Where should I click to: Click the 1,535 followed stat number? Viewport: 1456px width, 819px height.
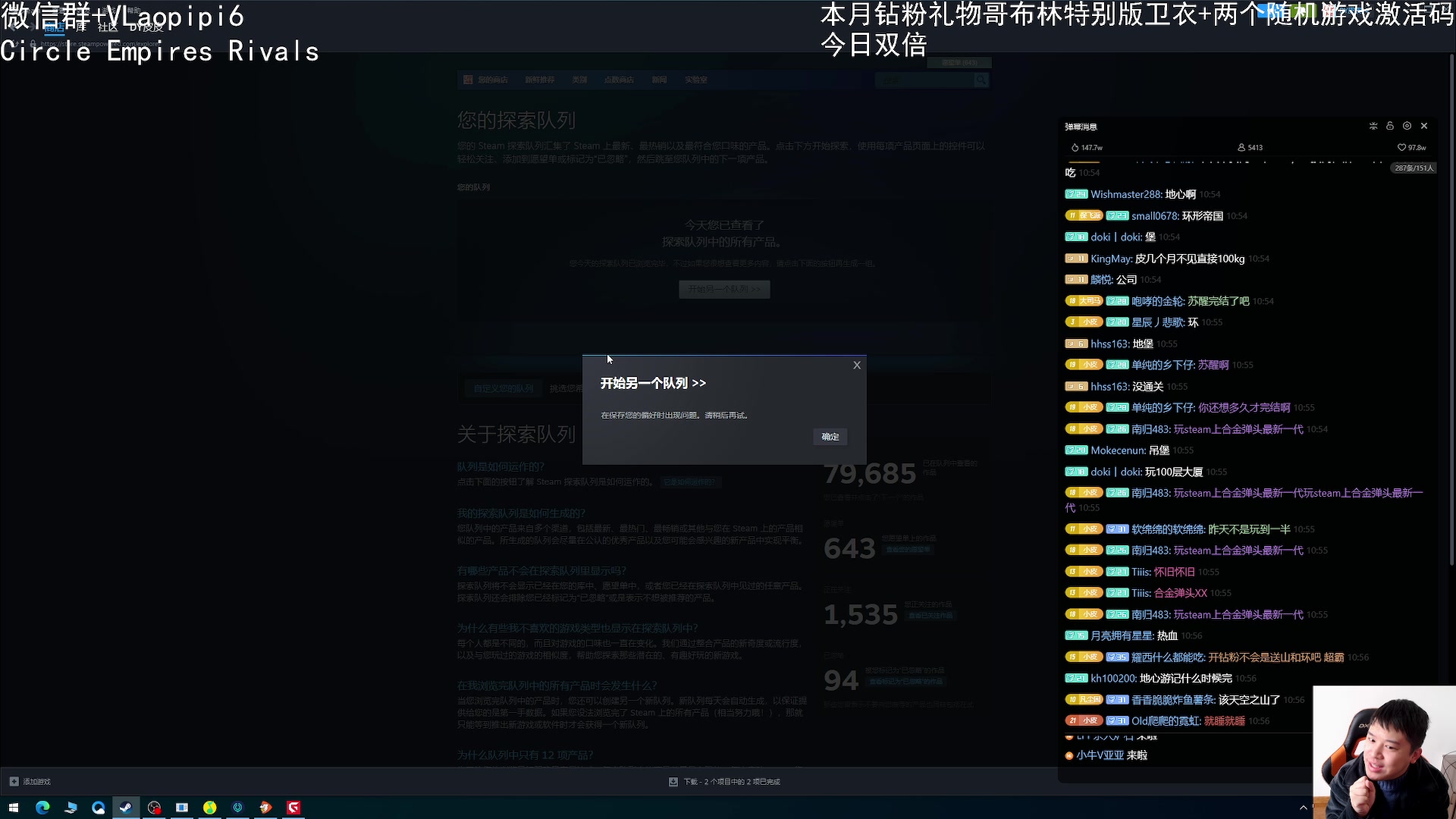click(861, 615)
